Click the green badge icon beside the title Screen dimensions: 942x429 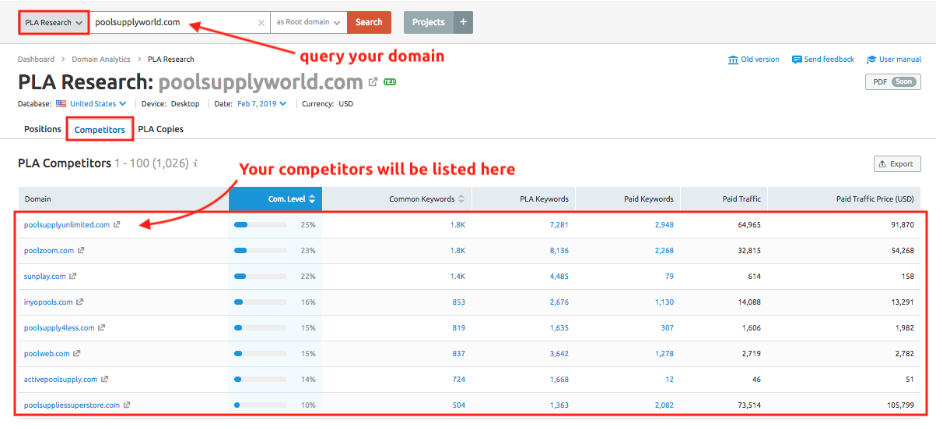click(389, 82)
